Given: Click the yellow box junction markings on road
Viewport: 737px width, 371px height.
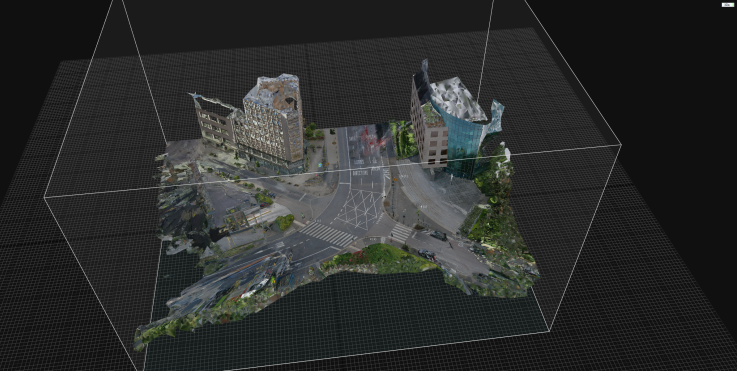Looking at the screenshot, I should (x=360, y=209).
